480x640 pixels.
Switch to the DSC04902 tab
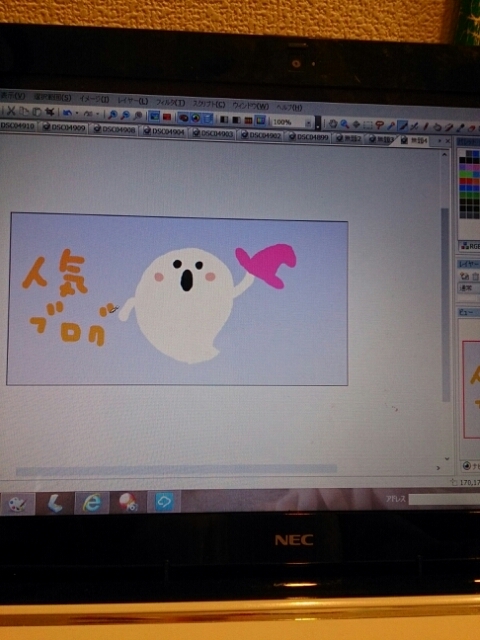[261, 136]
